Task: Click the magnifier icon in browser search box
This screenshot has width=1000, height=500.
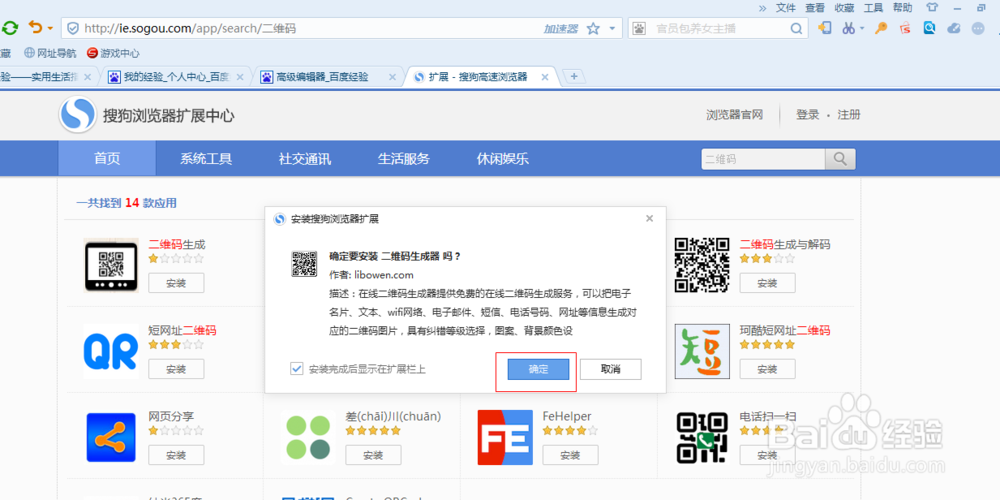Action: [797, 29]
